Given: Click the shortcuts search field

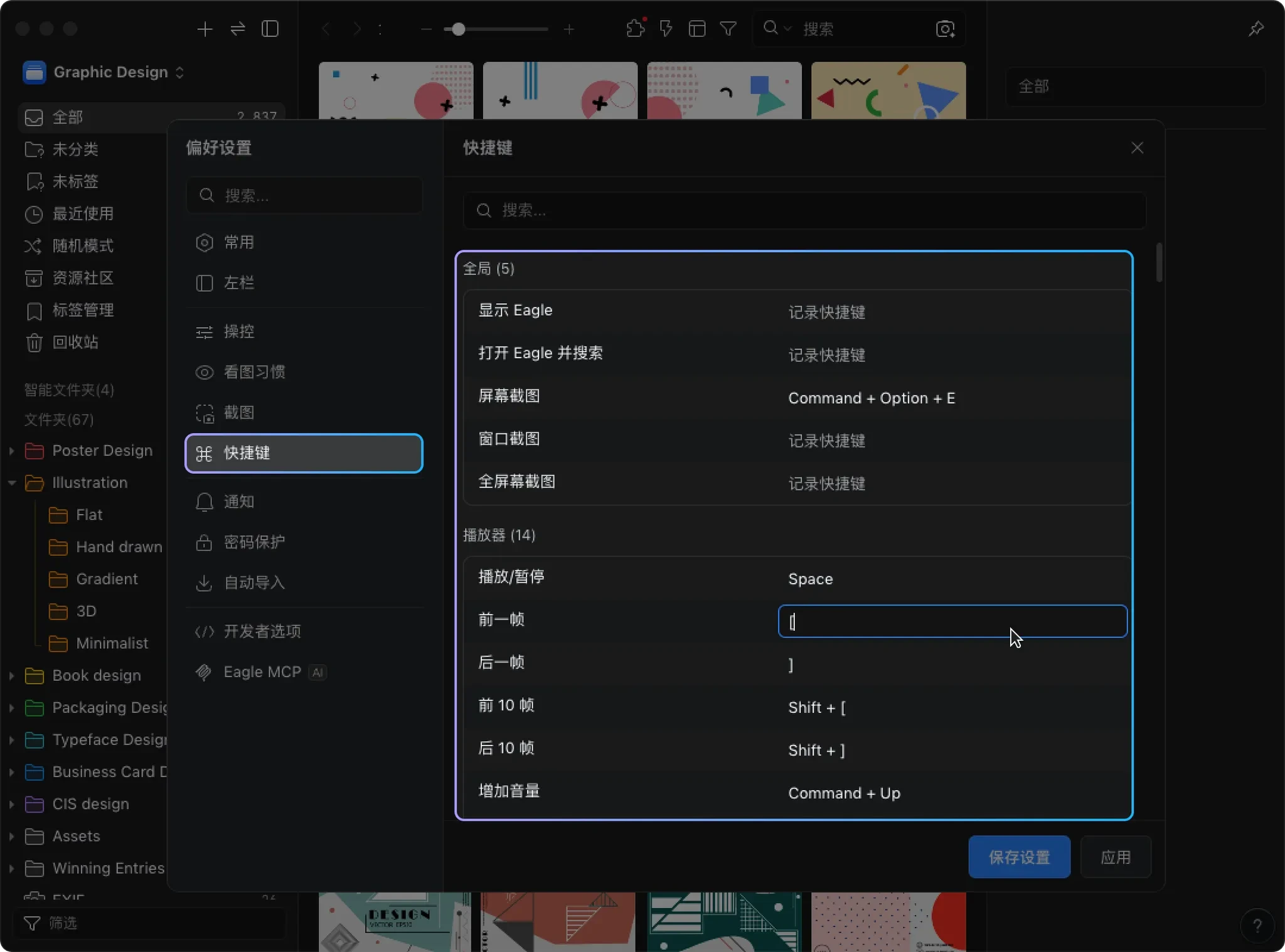Looking at the screenshot, I should [804, 210].
